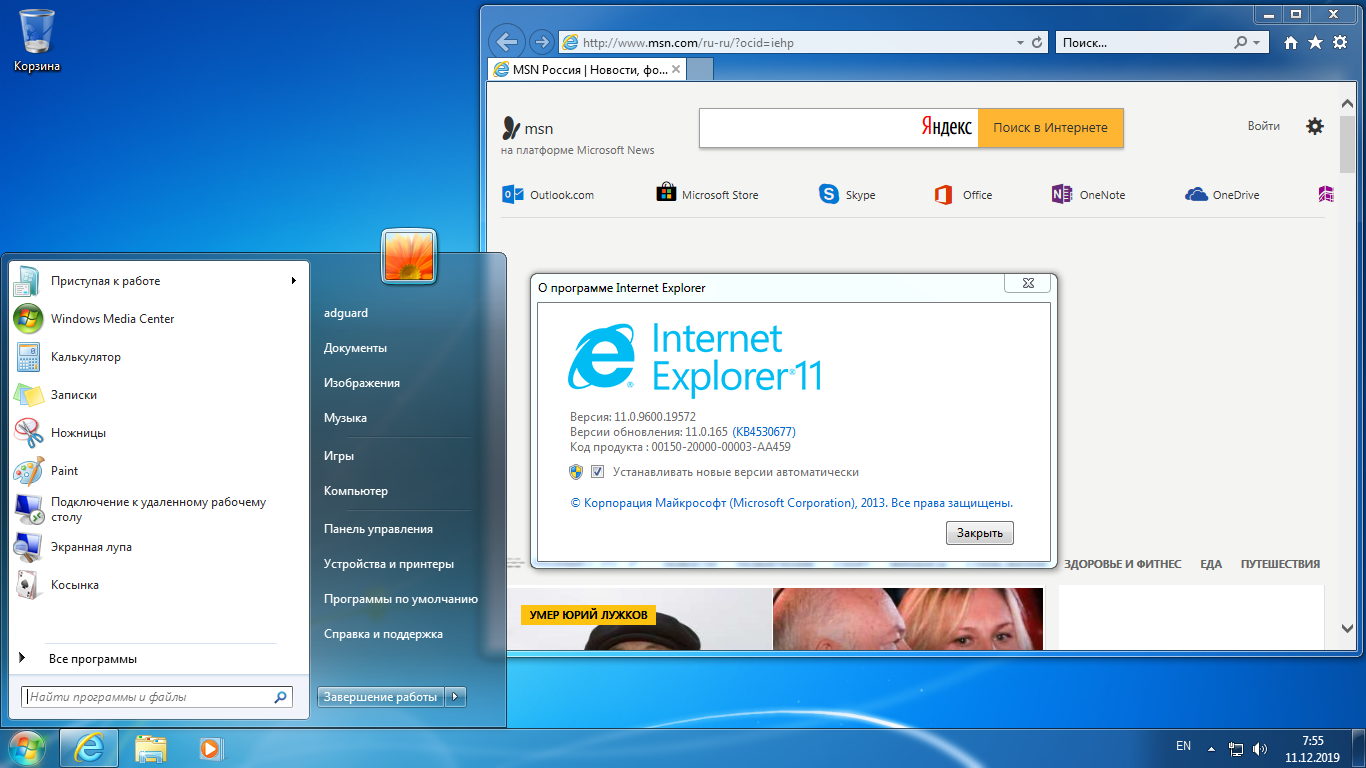
Task: Open Справка и поддержка
Action: pos(383,634)
